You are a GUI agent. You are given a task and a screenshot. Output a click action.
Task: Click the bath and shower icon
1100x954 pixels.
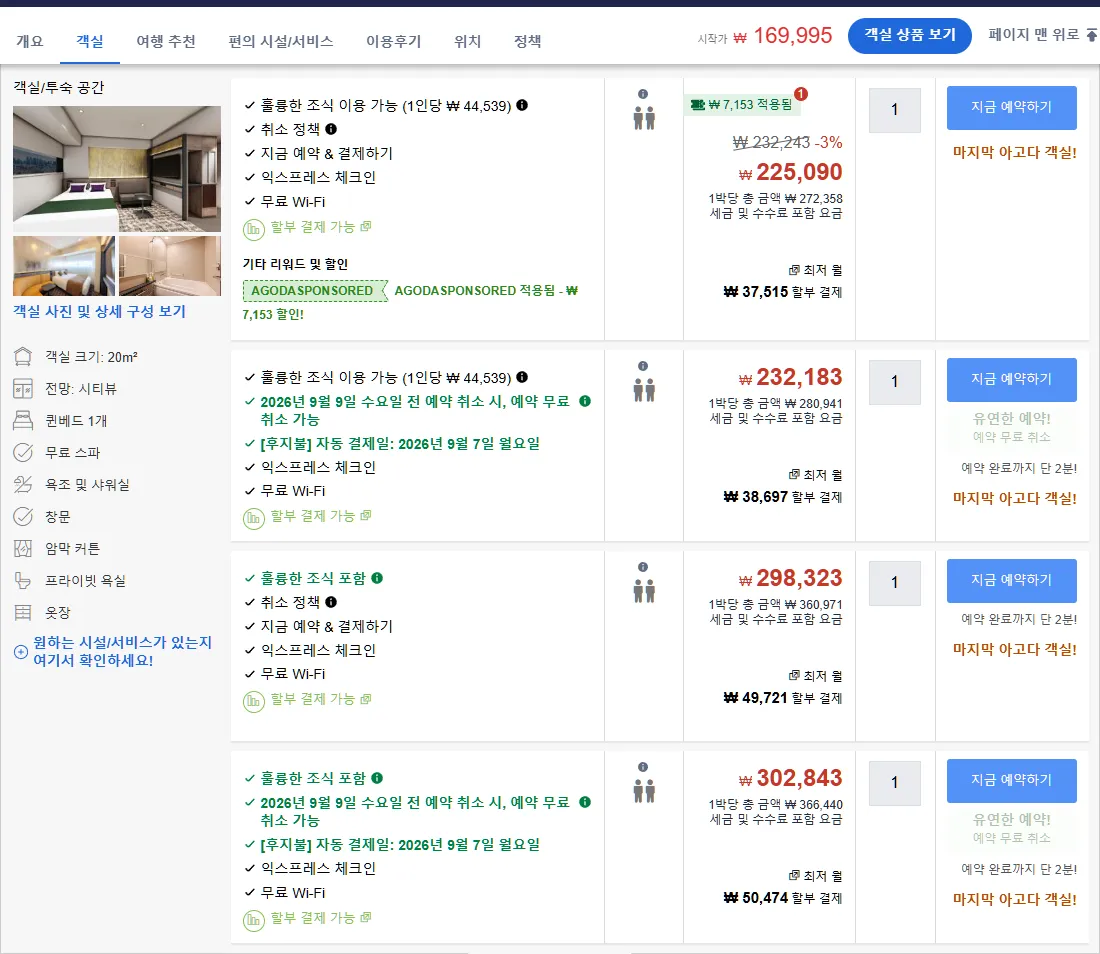(x=23, y=484)
